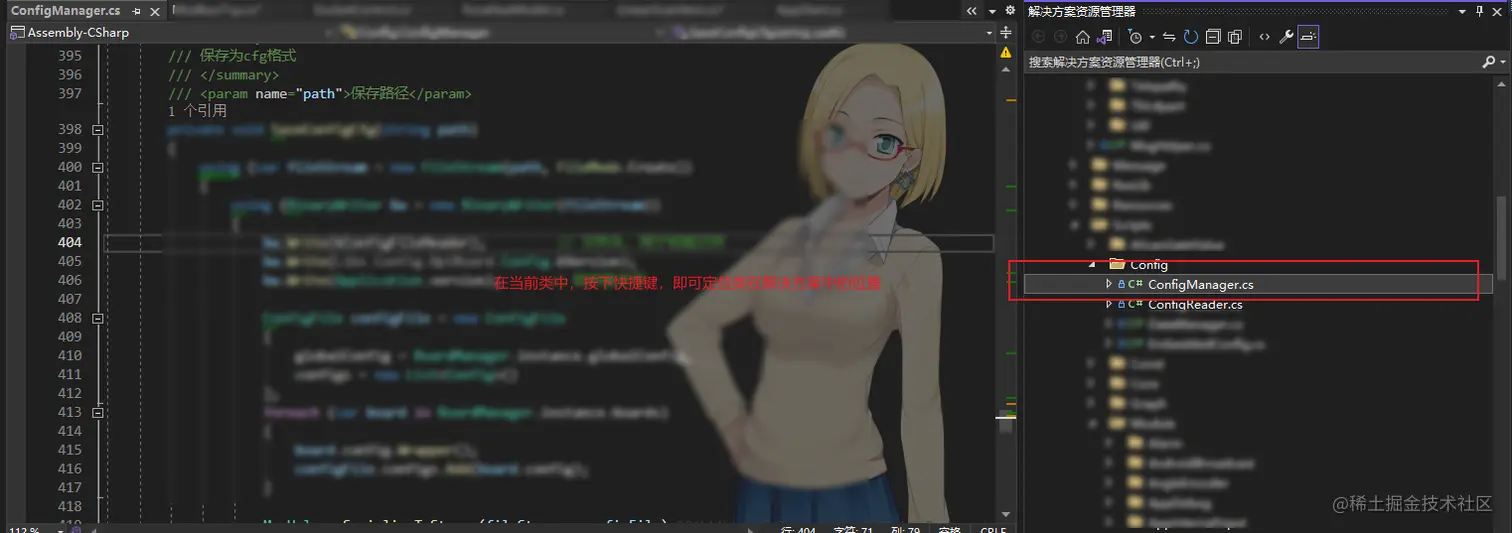Collapse the initializer block at line 408

click(x=97, y=318)
